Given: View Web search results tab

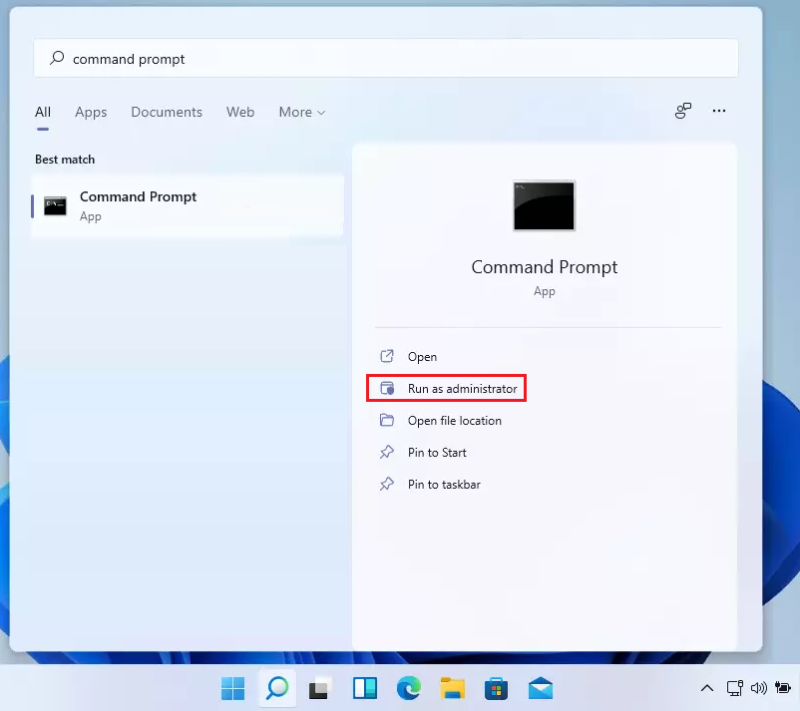Looking at the screenshot, I should 240,112.
